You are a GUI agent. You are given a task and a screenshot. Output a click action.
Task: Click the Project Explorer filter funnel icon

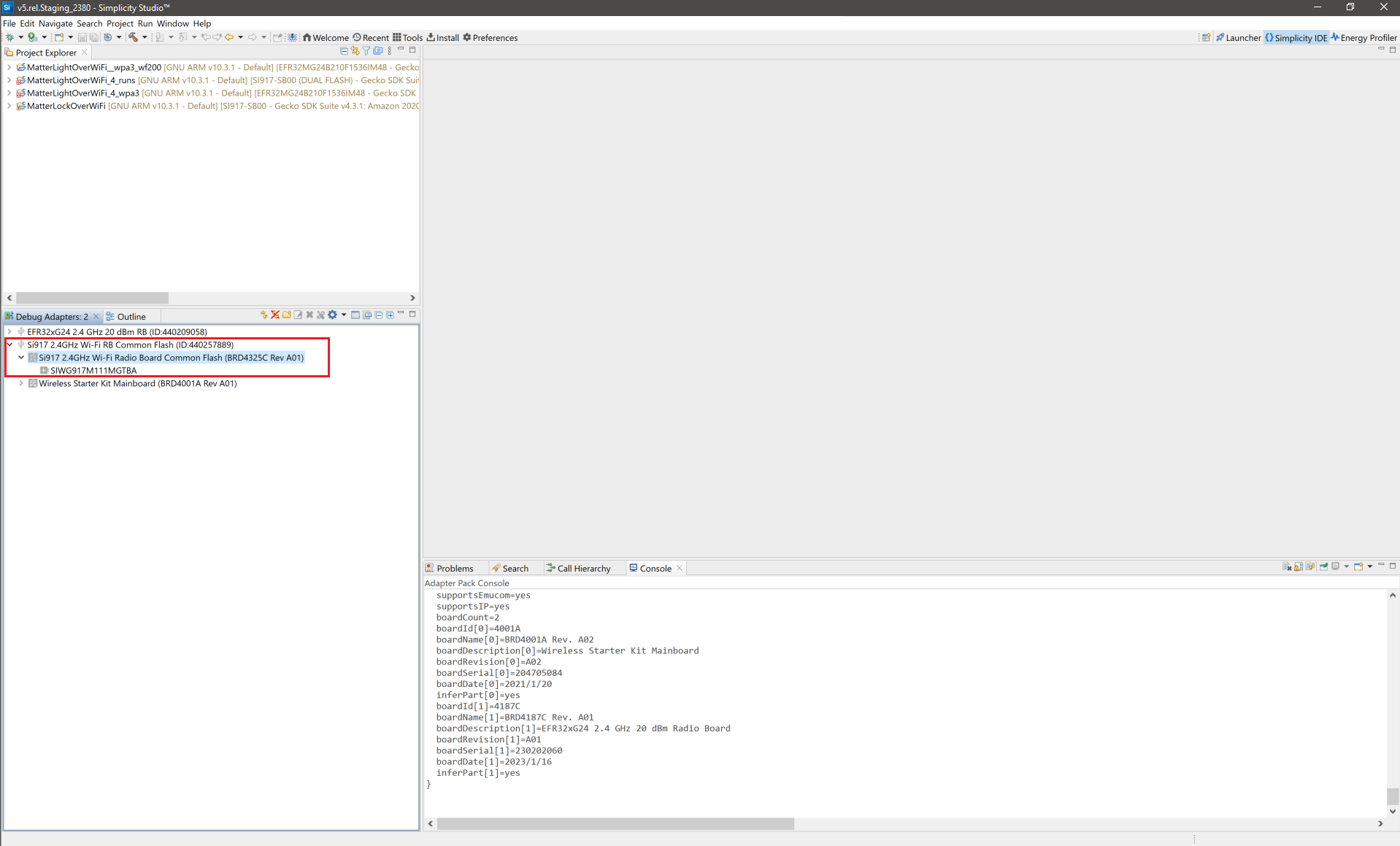pyautogui.click(x=366, y=51)
